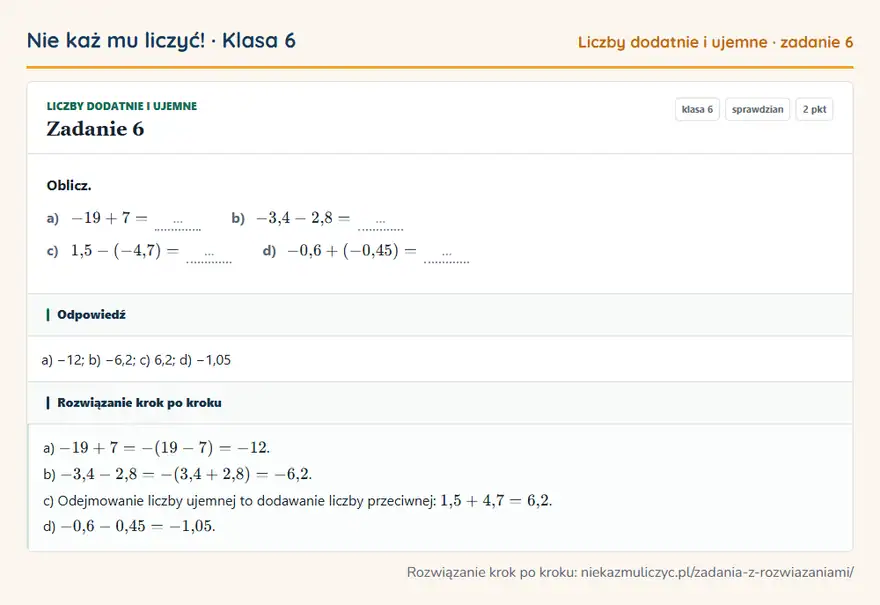Click solution line b) ending with −6,2
The height and width of the screenshot is (605, 880).
pos(177,474)
